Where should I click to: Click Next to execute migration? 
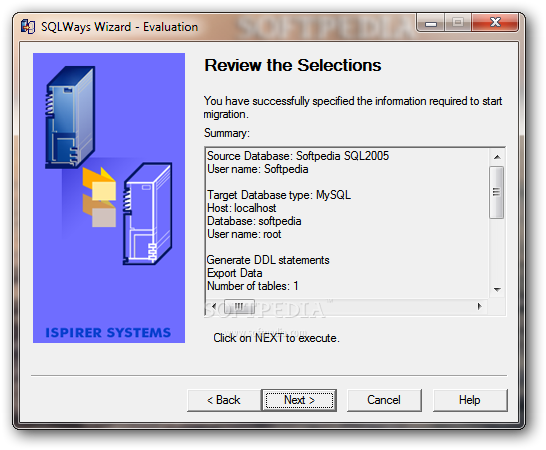(299, 400)
